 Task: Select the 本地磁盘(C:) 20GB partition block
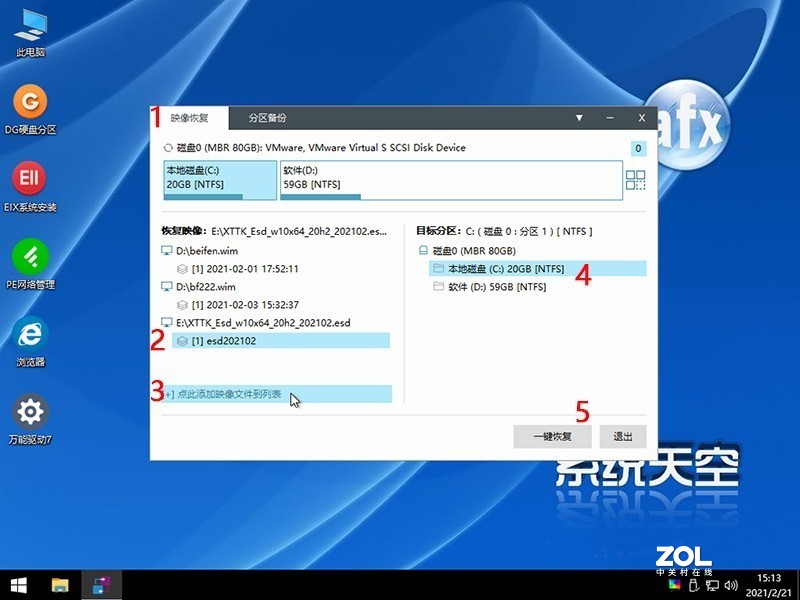[x=220, y=180]
